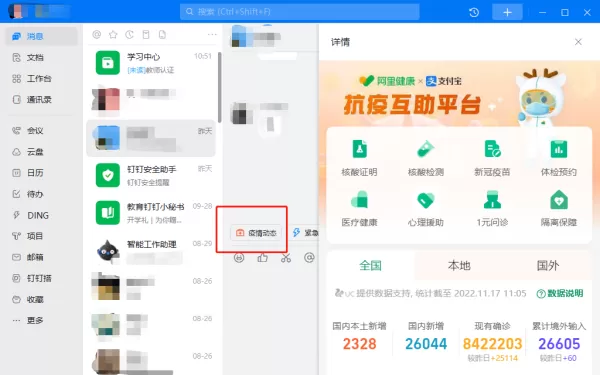Click the scissors screenshot icon
The width and height of the screenshot is (600, 375).
pos(286,258)
